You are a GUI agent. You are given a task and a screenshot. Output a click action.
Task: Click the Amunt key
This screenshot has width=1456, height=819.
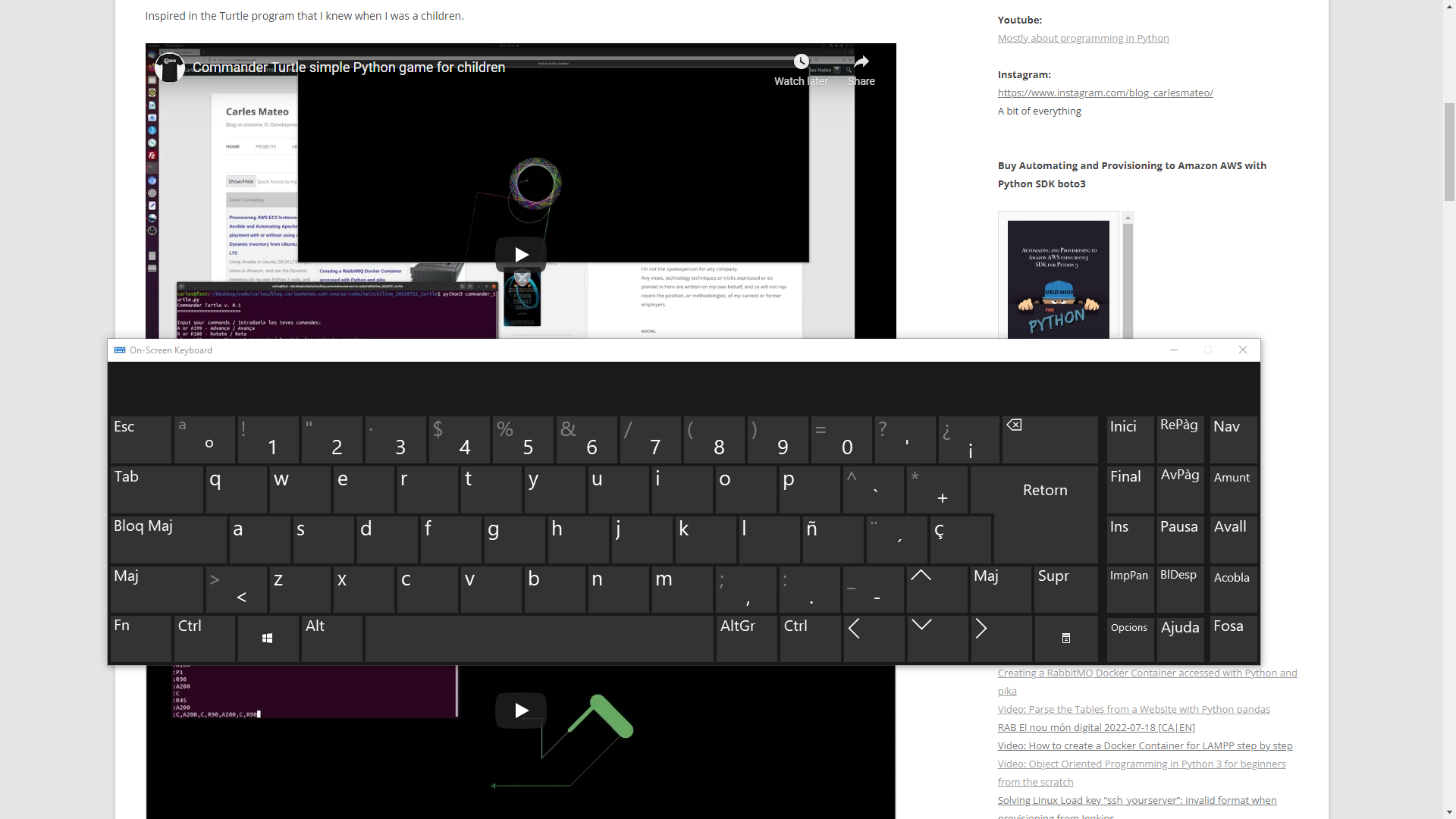click(1233, 489)
